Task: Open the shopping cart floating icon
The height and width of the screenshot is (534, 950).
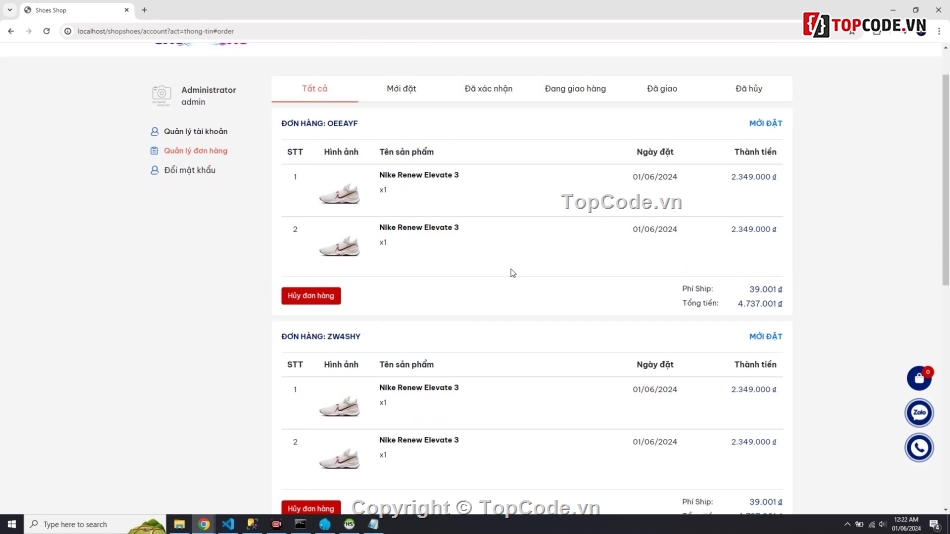Action: point(918,378)
